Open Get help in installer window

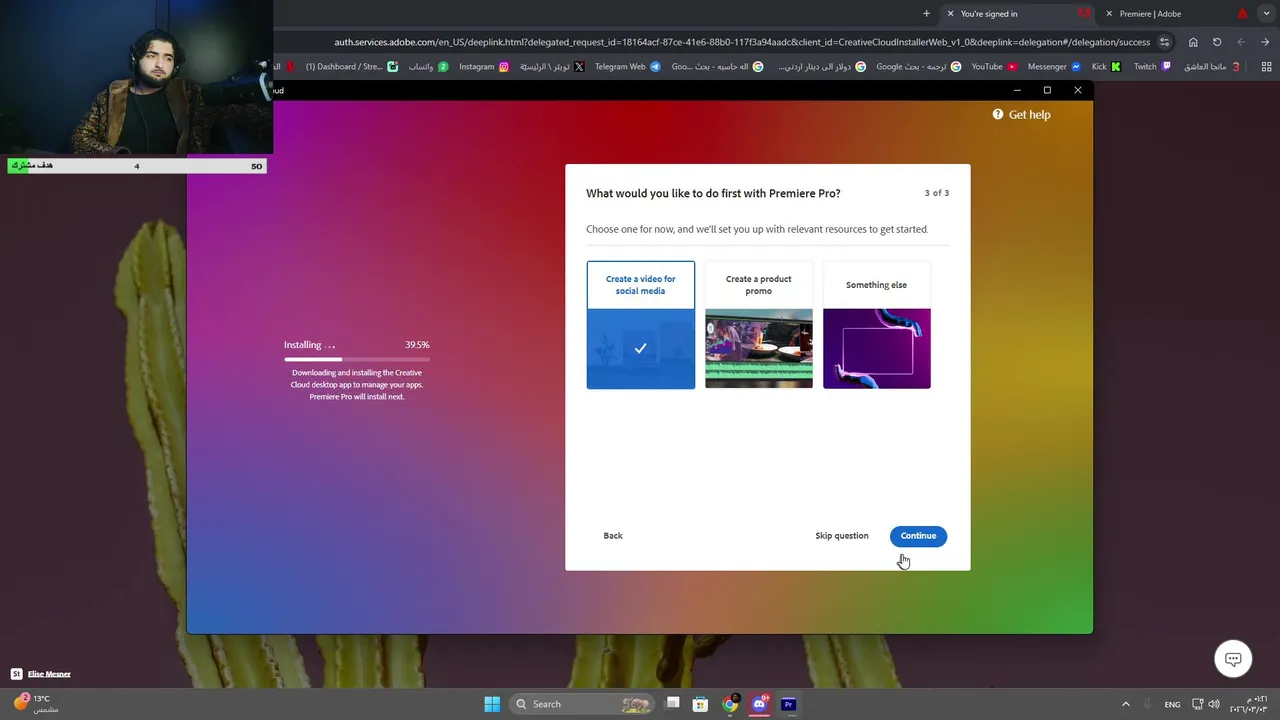point(1021,115)
